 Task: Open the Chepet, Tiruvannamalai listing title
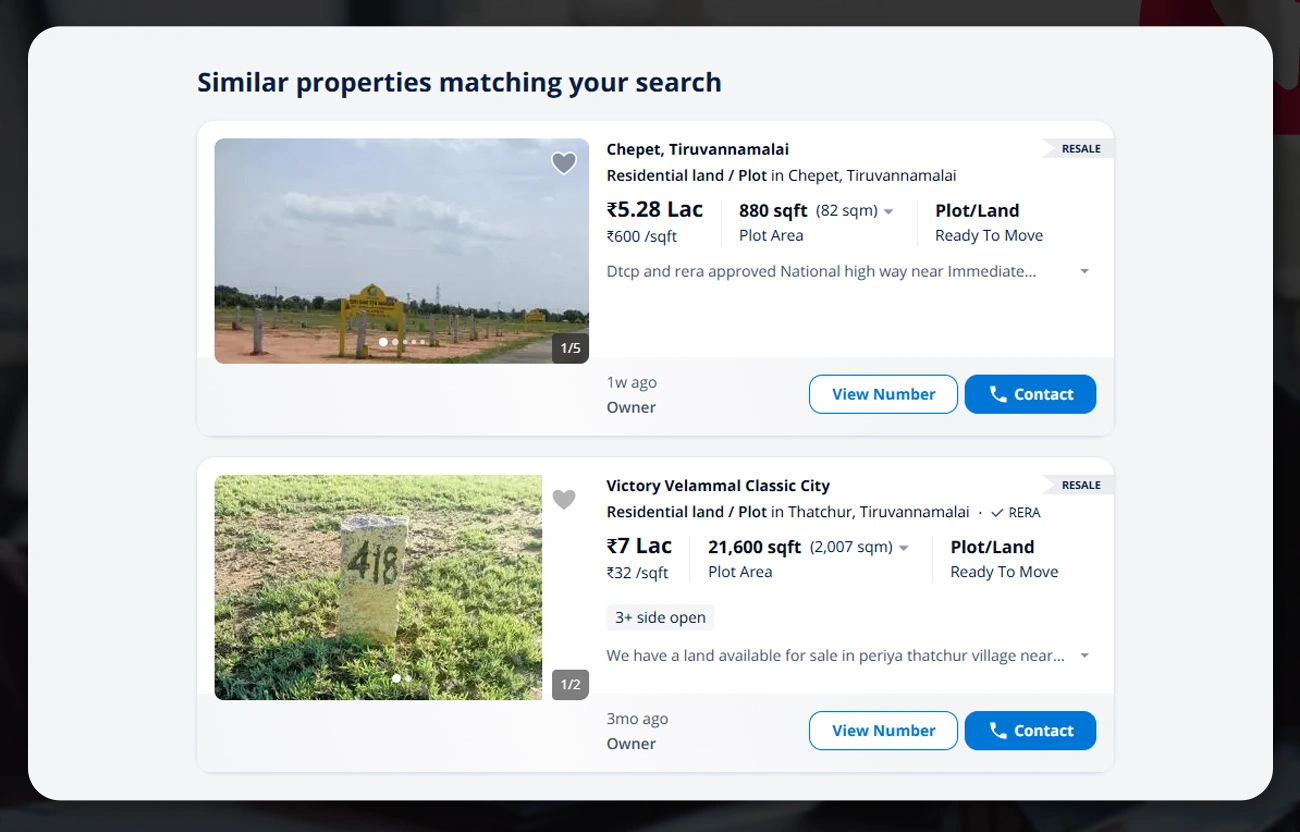tap(697, 149)
